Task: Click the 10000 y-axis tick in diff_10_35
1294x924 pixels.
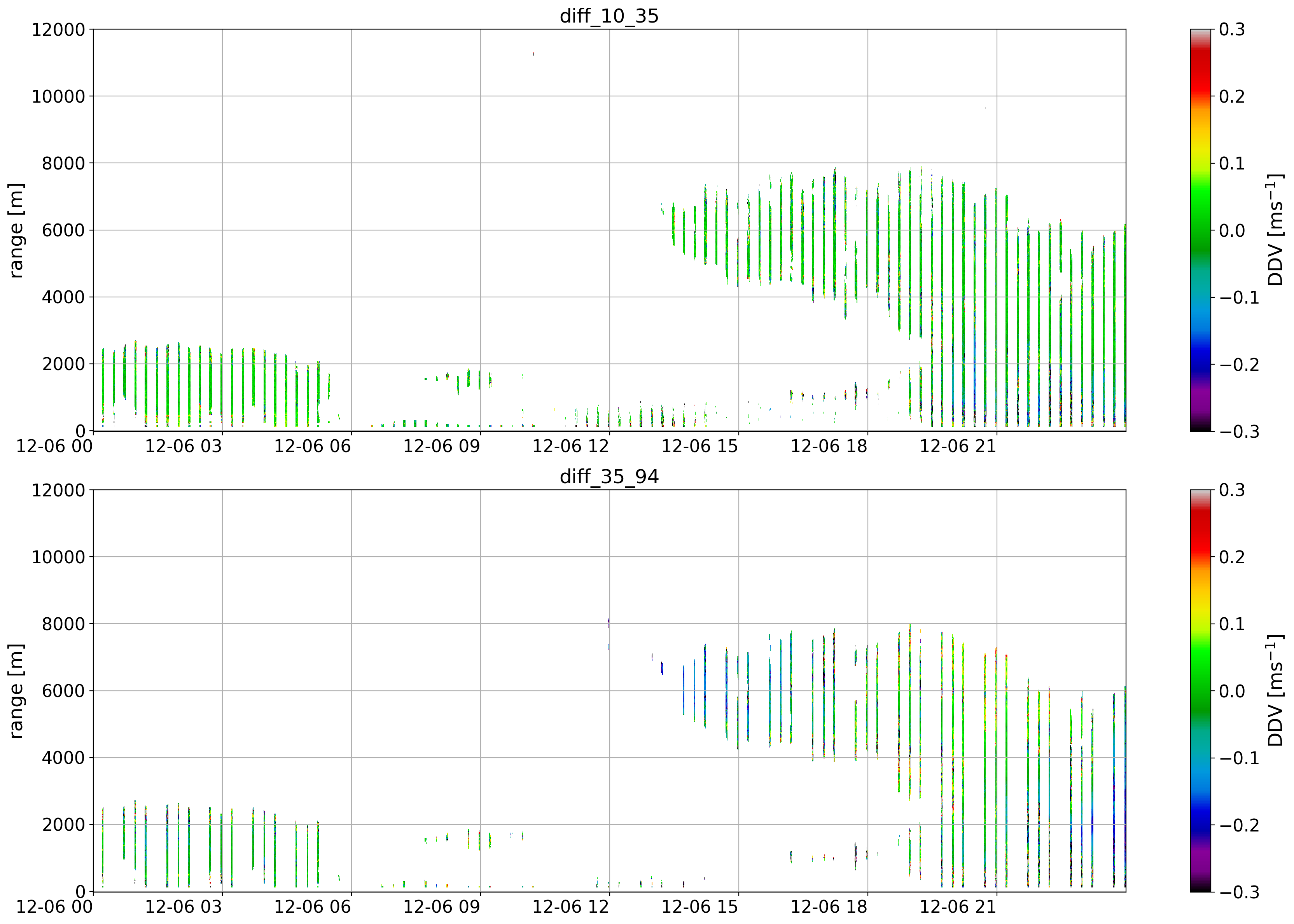Action: pyautogui.click(x=58, y=97)
